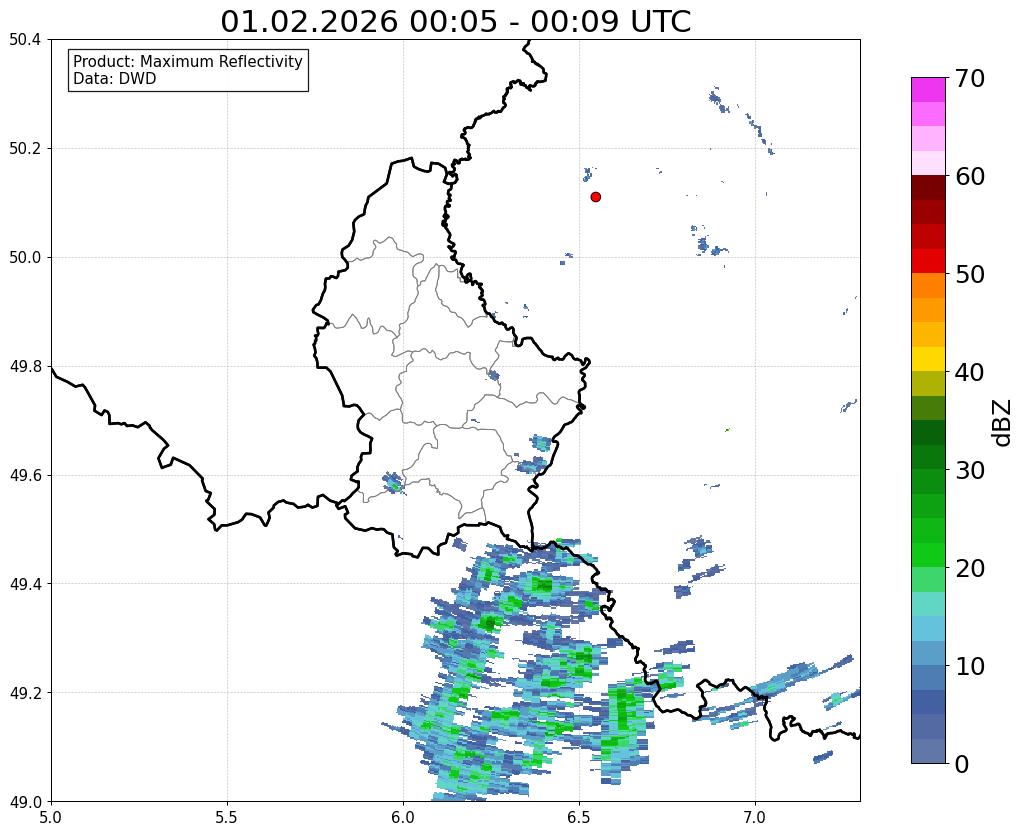This screenshot has height=834, width=1023.
Task: Pick the magenta top colorbar segment
Action: point(928,90)
